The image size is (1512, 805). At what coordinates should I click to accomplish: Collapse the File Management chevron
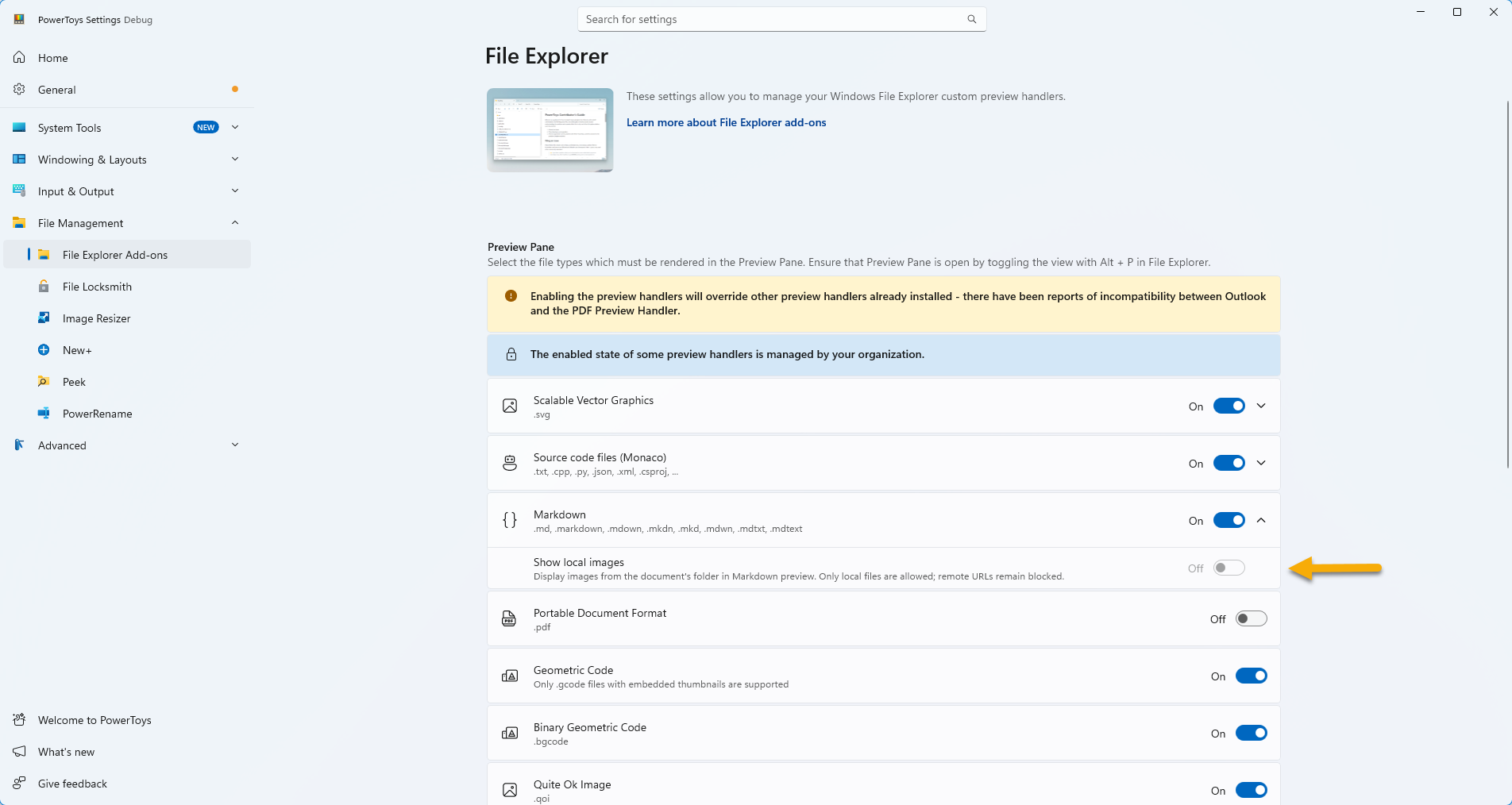[235, 222]
